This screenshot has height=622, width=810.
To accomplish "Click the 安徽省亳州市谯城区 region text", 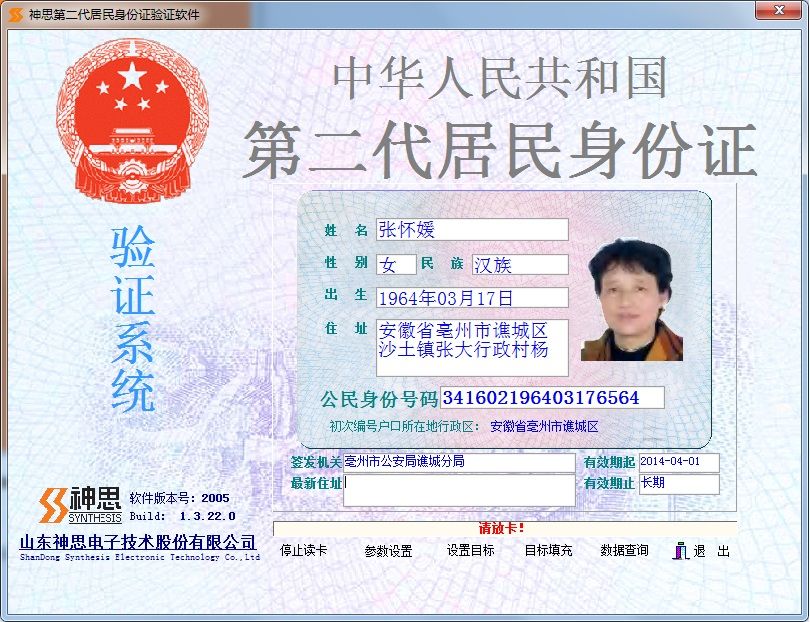I will [544, 426].
